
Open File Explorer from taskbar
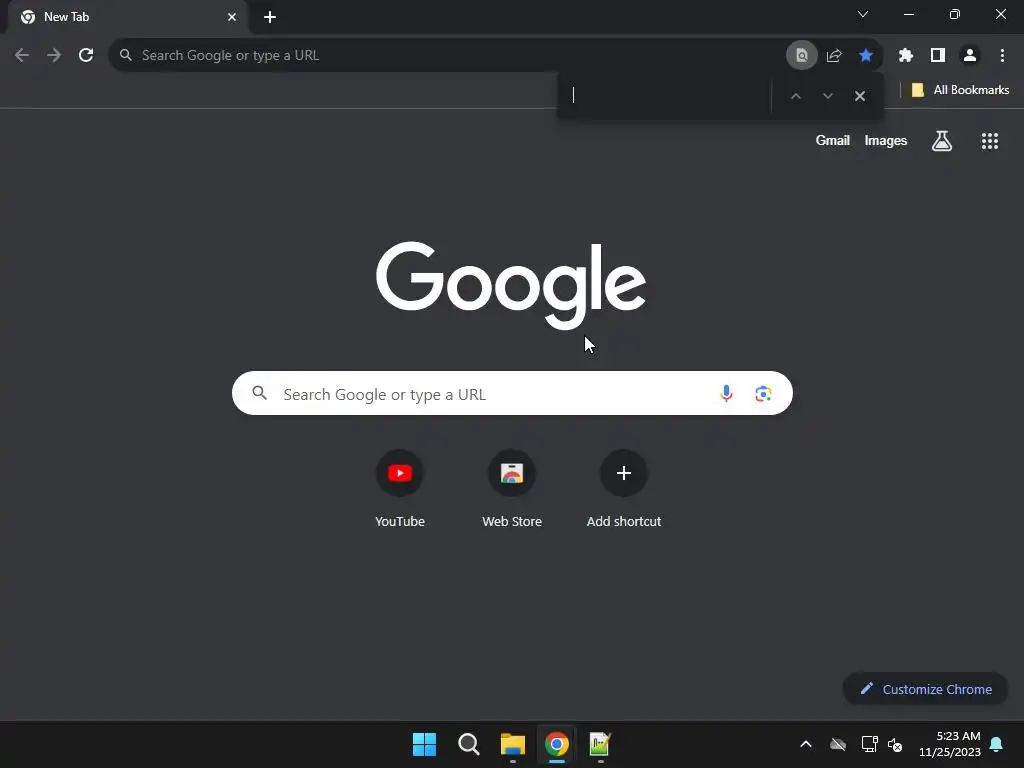coord(513,744)
